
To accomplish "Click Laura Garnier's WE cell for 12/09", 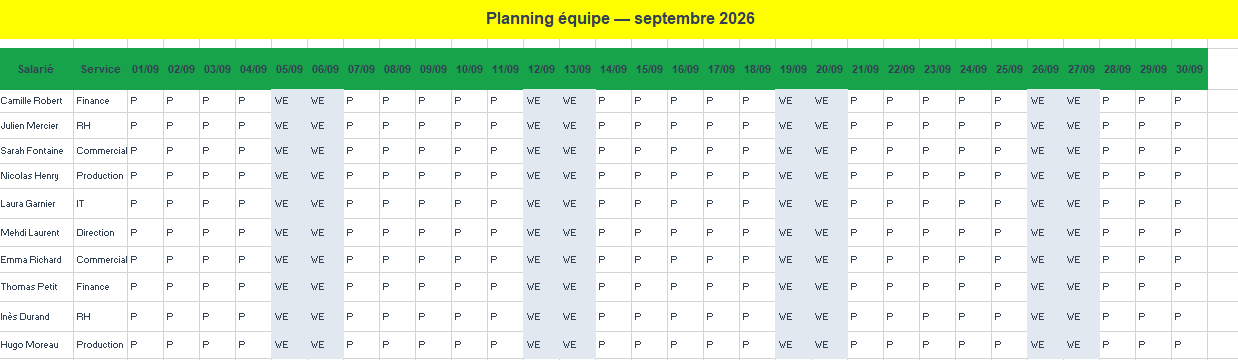I will 541,203.
